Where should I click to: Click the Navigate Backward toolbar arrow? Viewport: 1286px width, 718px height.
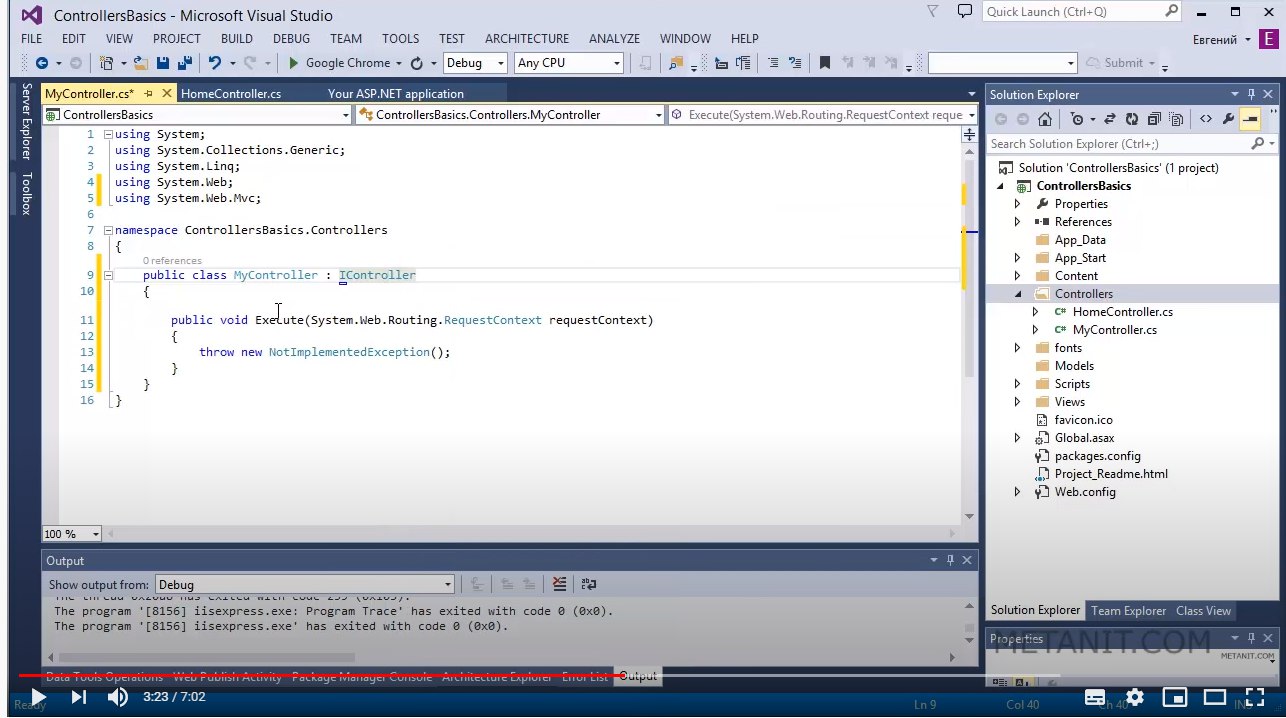coord(41,63)
